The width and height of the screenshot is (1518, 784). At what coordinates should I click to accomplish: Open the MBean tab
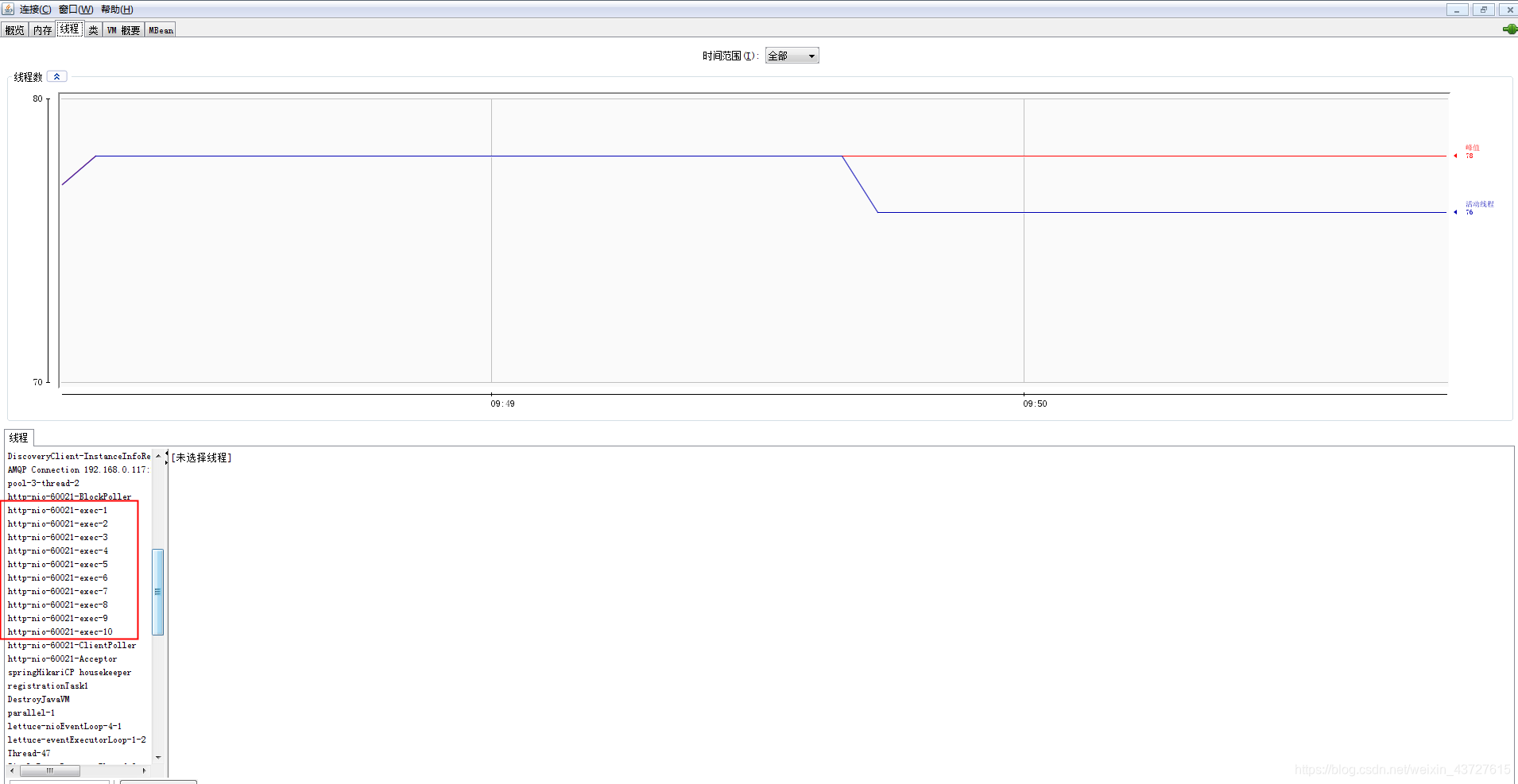click(161, 30)
